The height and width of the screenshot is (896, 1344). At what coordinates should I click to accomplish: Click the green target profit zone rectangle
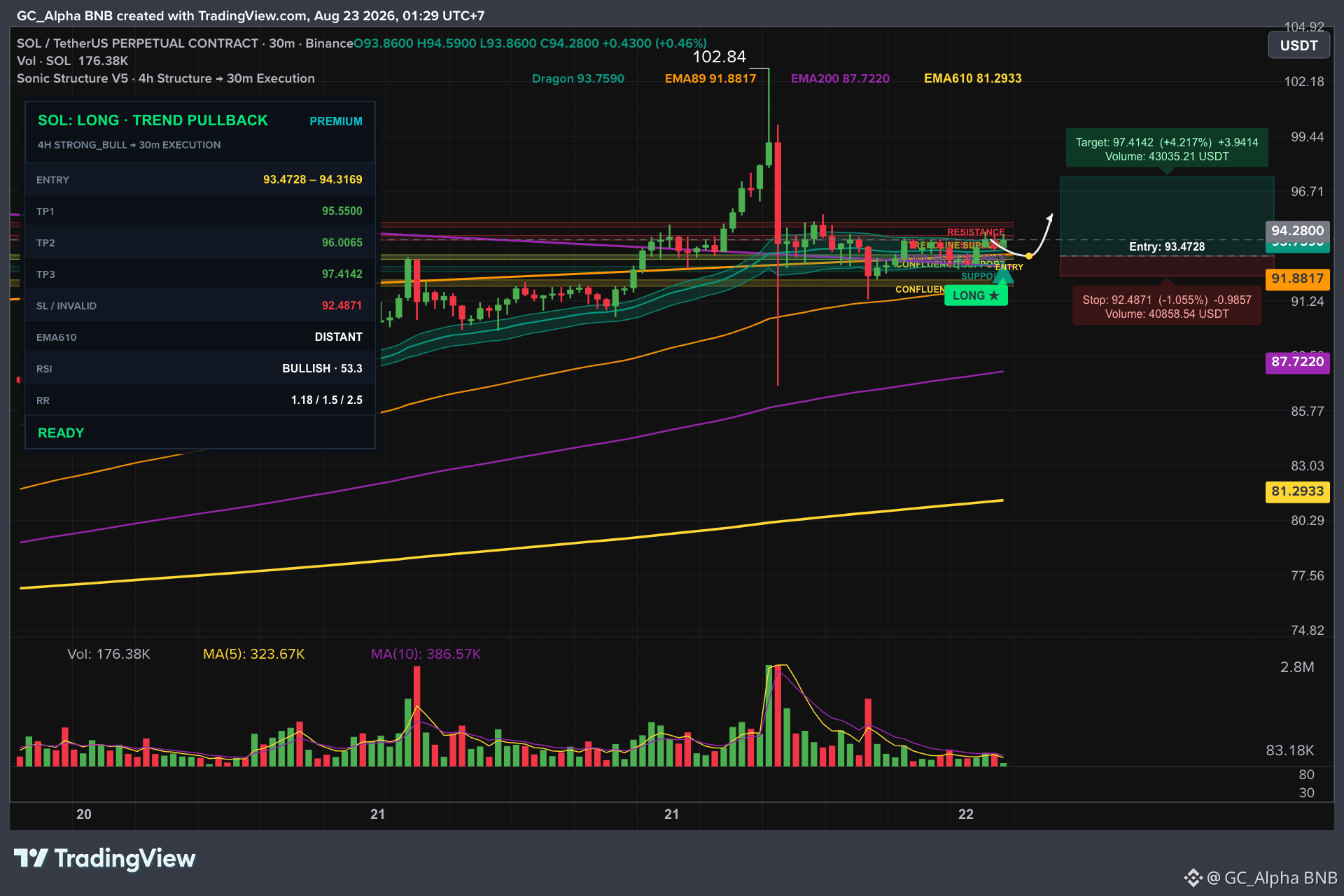coord(1167,216)
